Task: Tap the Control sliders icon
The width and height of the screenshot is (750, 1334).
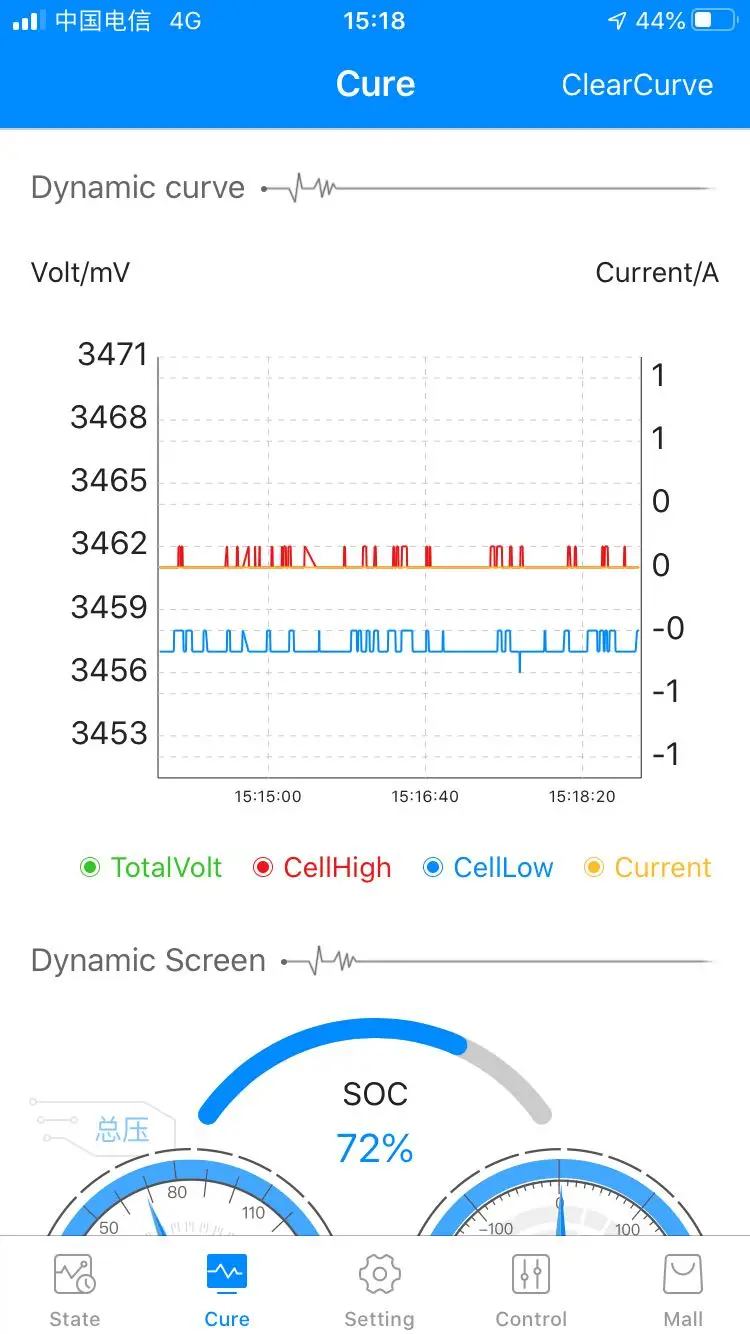Action: 531,1274
